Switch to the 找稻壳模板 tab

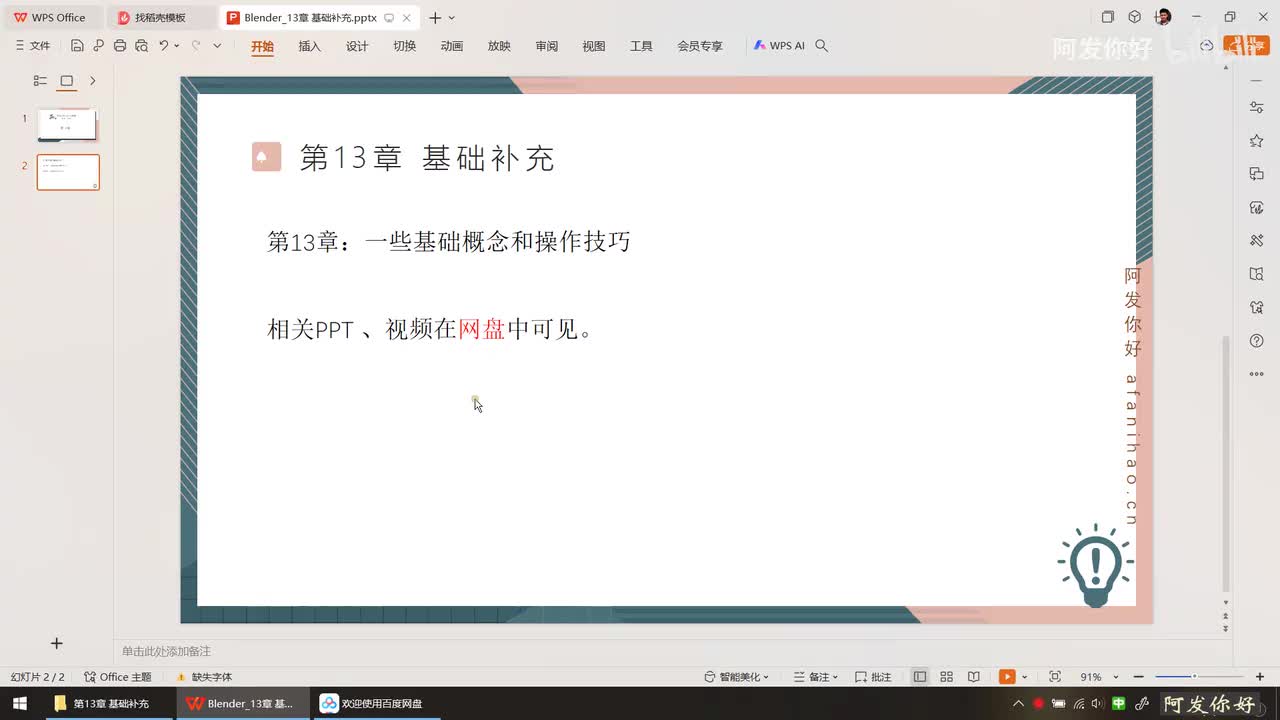[x=162, y=18]
